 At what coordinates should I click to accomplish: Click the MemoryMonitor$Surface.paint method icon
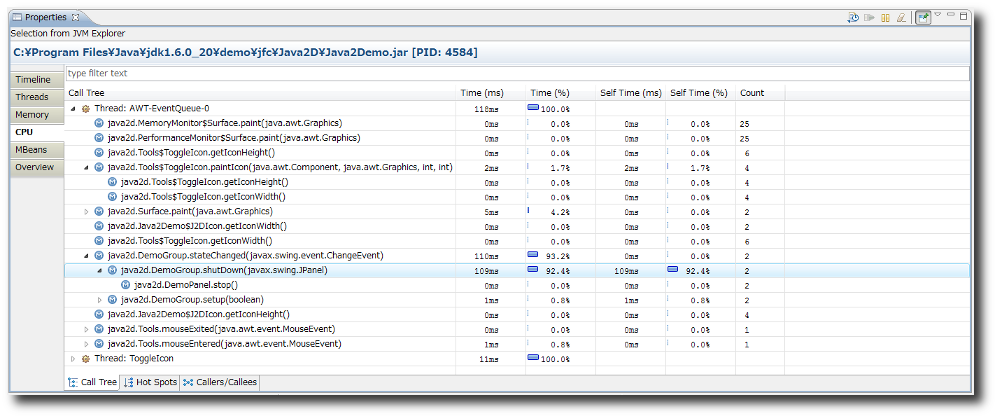pos(99,123)
